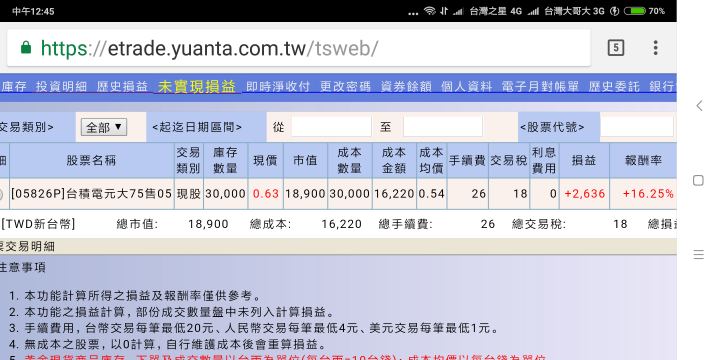The width and height of the screenshot is (720, 360).
Task: Click the 交易明細 section bar
Action: pos(338,247)
